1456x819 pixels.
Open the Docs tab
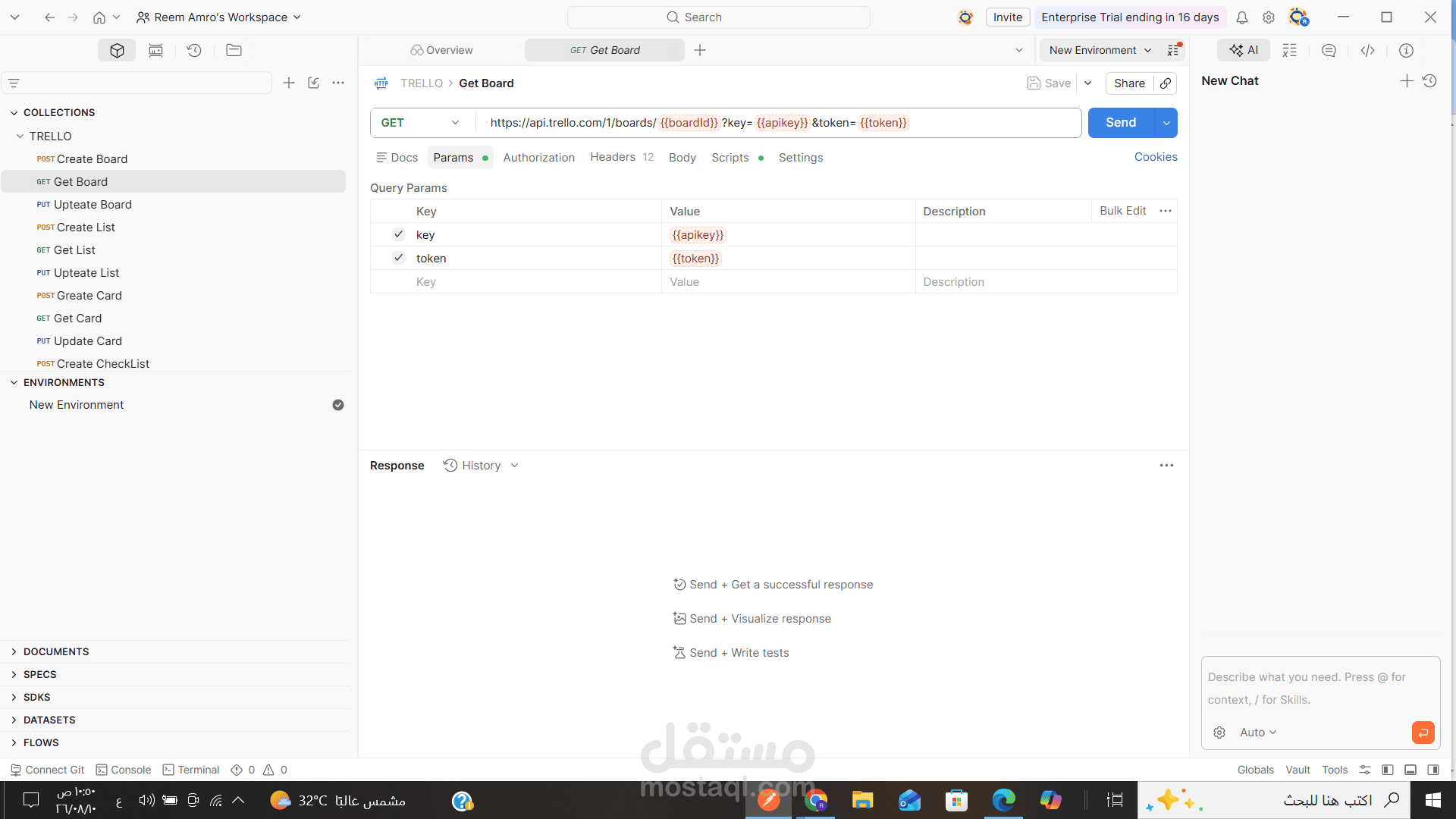point(397,158)
